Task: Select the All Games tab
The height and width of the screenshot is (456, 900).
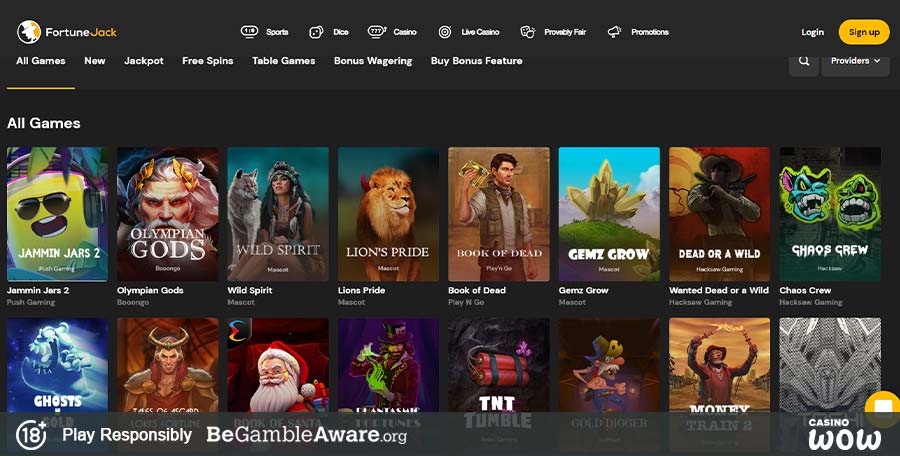Action: click(x=41, y=61)
